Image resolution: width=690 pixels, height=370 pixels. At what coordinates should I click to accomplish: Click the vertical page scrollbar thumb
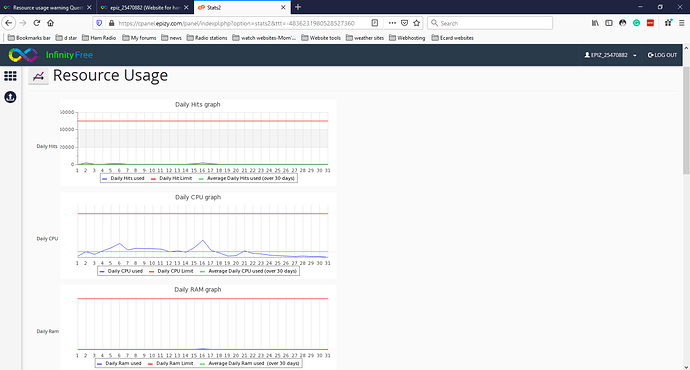pos(686,120)
